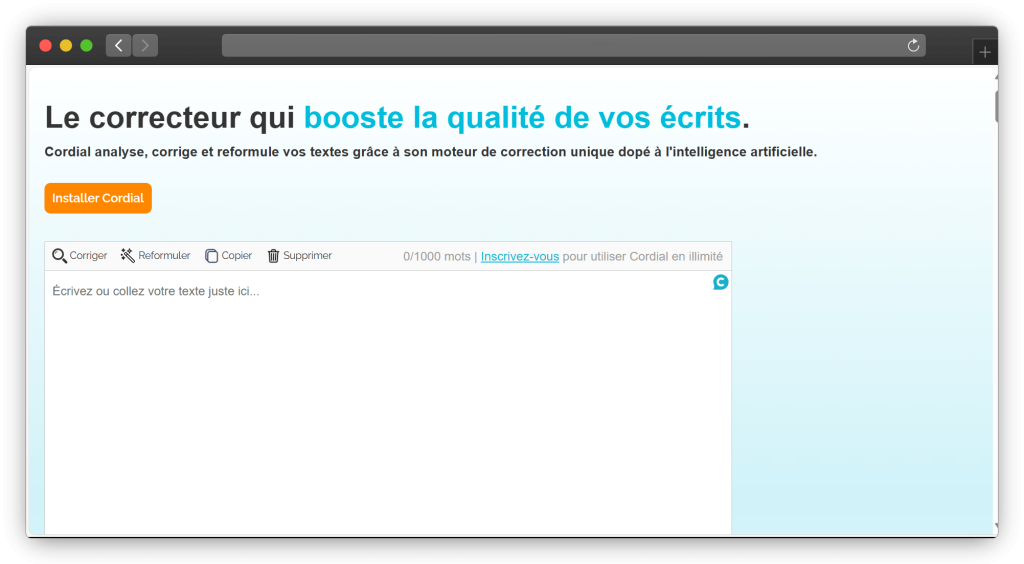Select the Reformuler magic wand icon
Viewport: 1024px width, 564px height.
point(128,256)
